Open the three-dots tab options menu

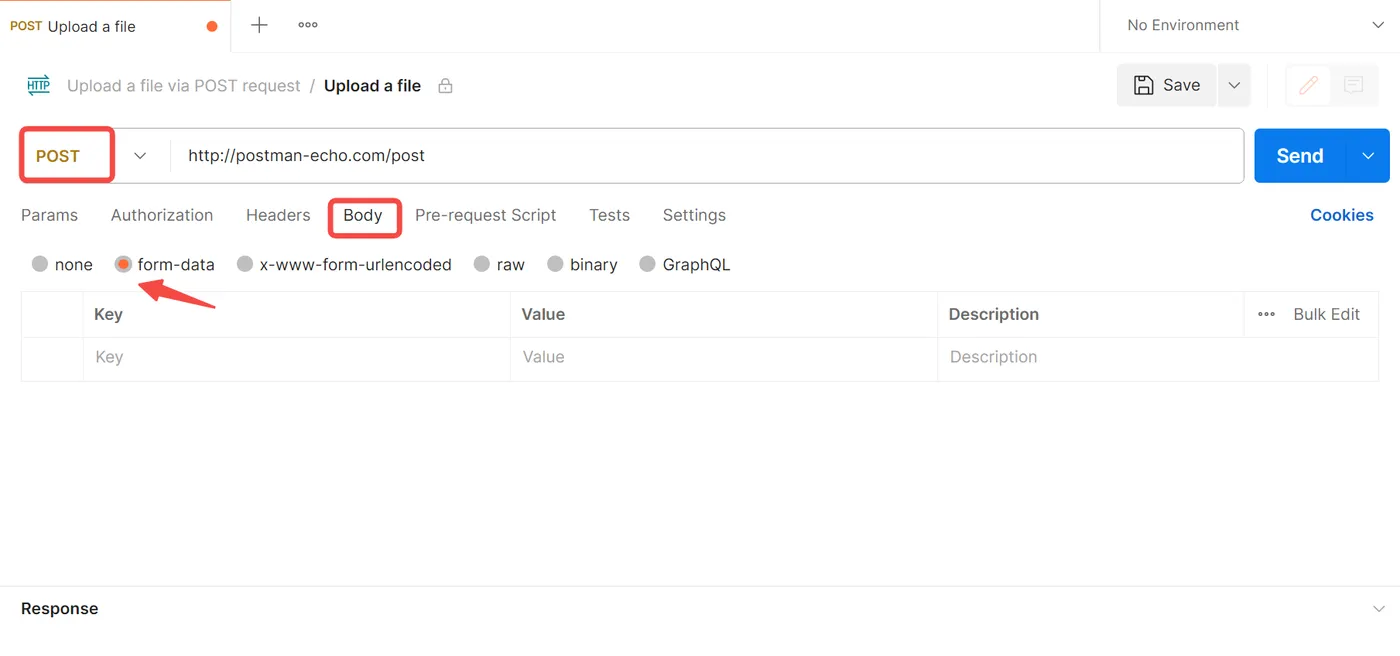[308, 25]
